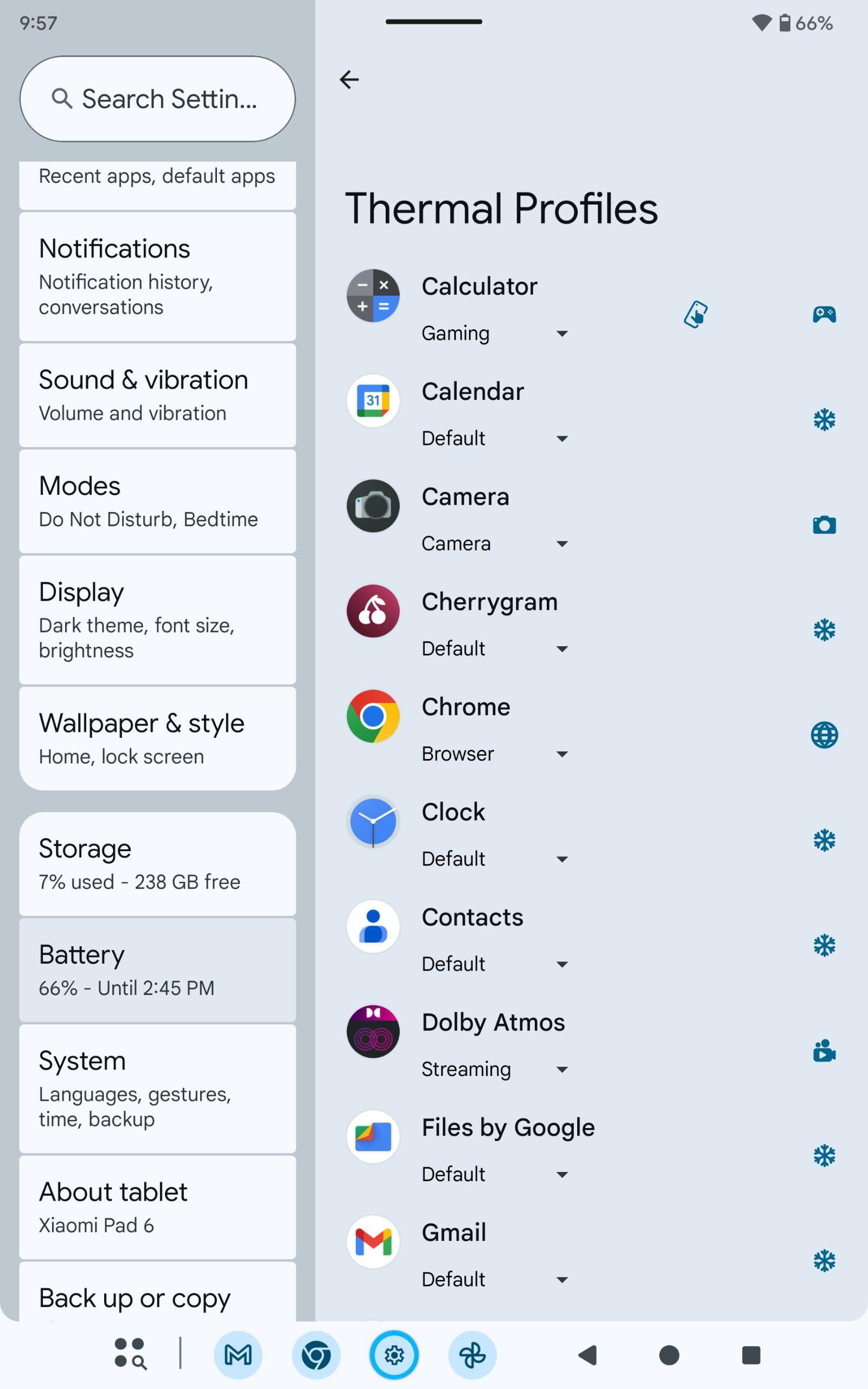
Task: Open the app drawer search icon in taskbar
Action: 130,1355
